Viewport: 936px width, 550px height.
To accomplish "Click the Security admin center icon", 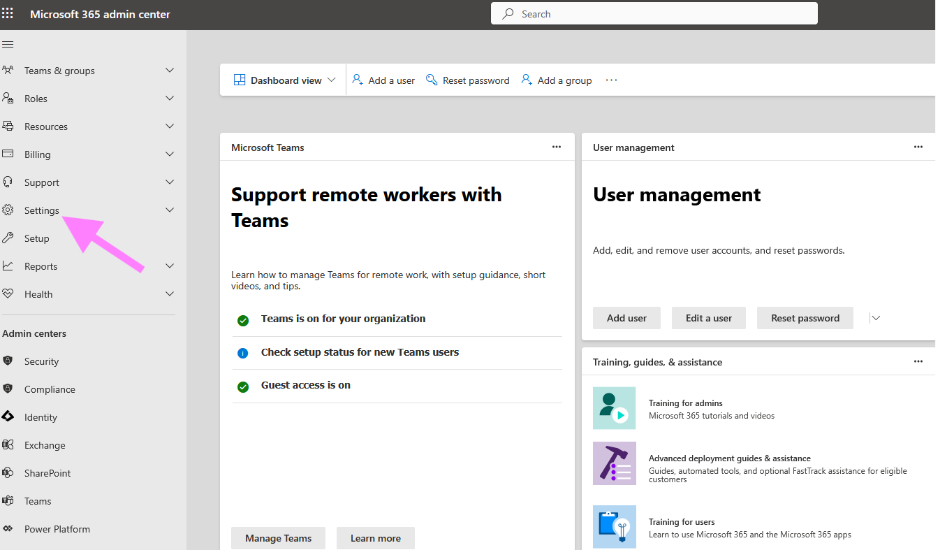I will [x=8, y=361].
